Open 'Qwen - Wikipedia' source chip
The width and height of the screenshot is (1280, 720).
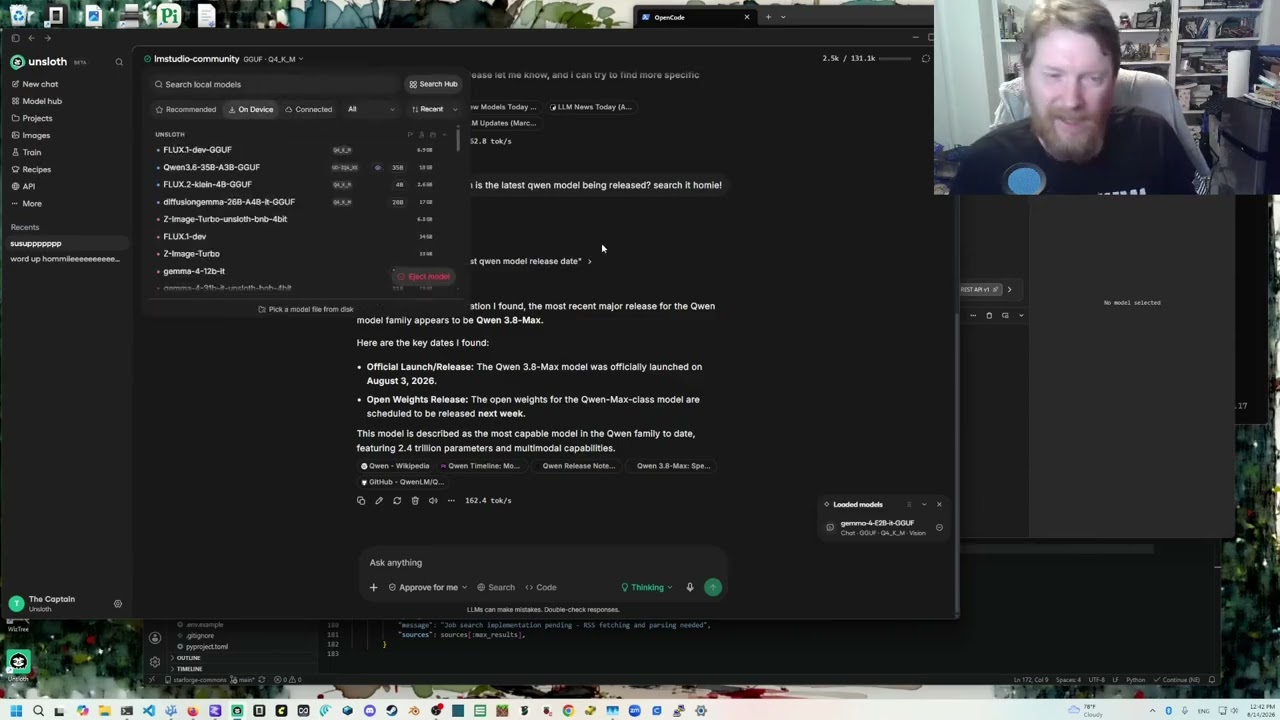point(395,466)
